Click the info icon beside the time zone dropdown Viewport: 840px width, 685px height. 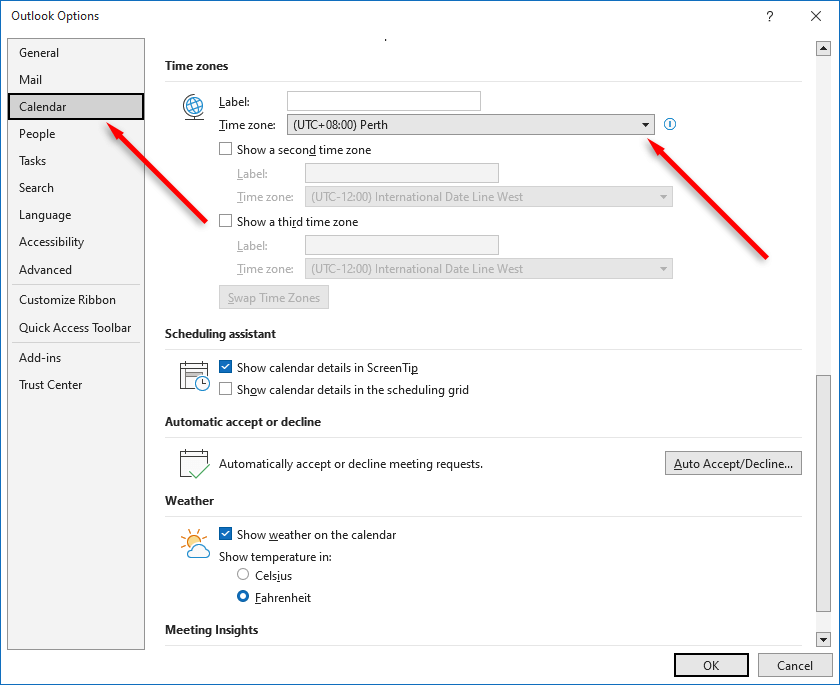pos(669,124)
